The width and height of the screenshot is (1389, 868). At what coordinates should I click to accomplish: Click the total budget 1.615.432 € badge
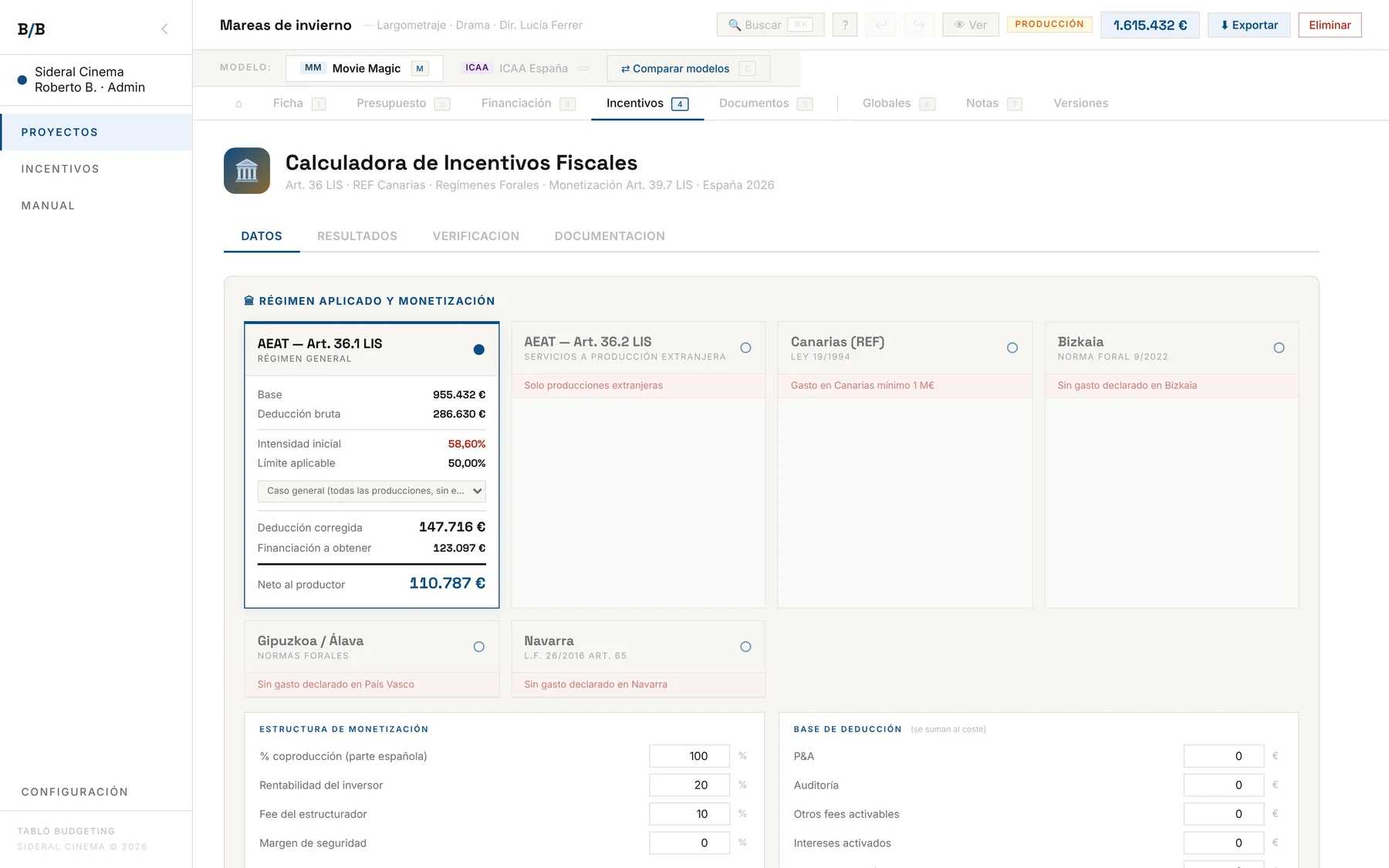pyautogui.click(x=1150, y=25)
